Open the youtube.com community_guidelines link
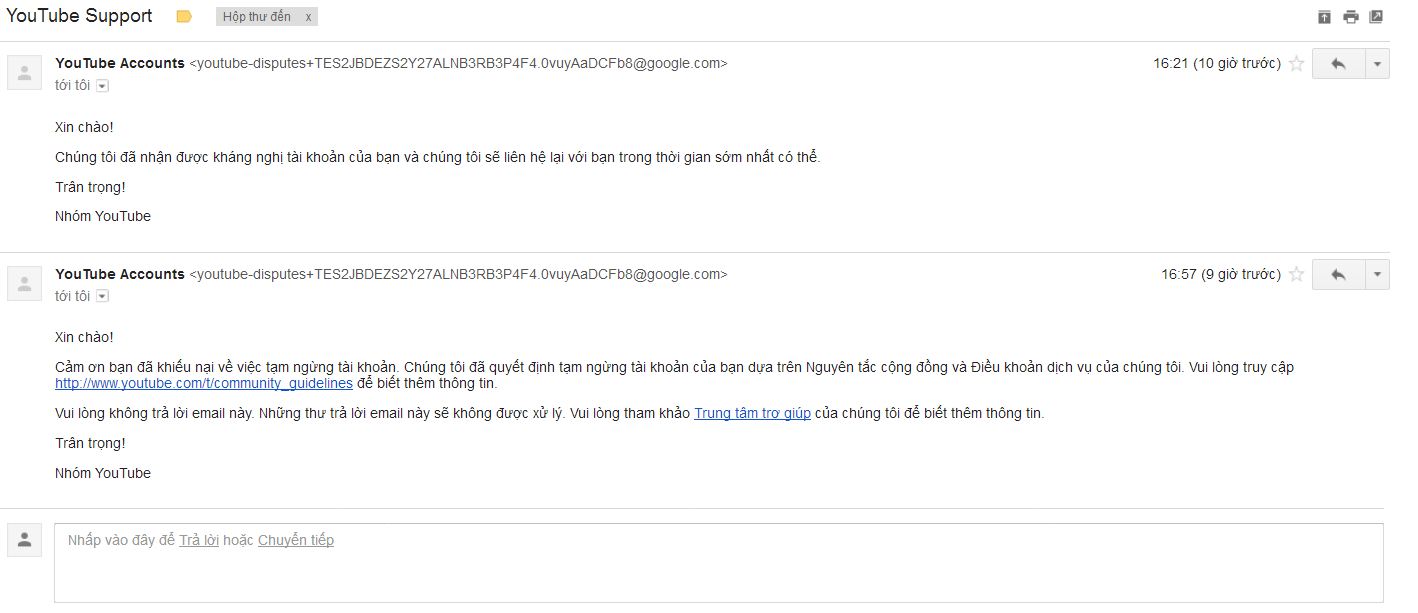 pyautogui.click(x=204, y=383)
